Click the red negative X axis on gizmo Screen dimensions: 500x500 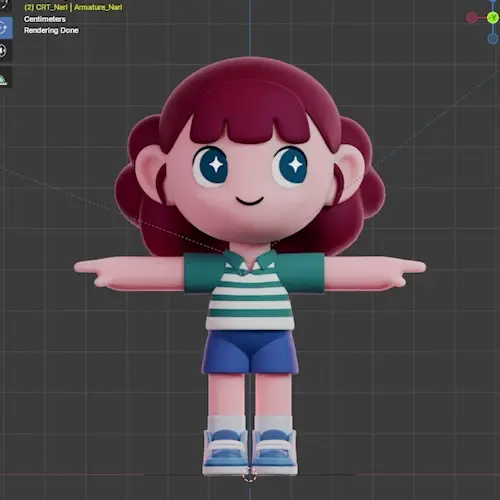pyautogui.click(x=472, y=18)
